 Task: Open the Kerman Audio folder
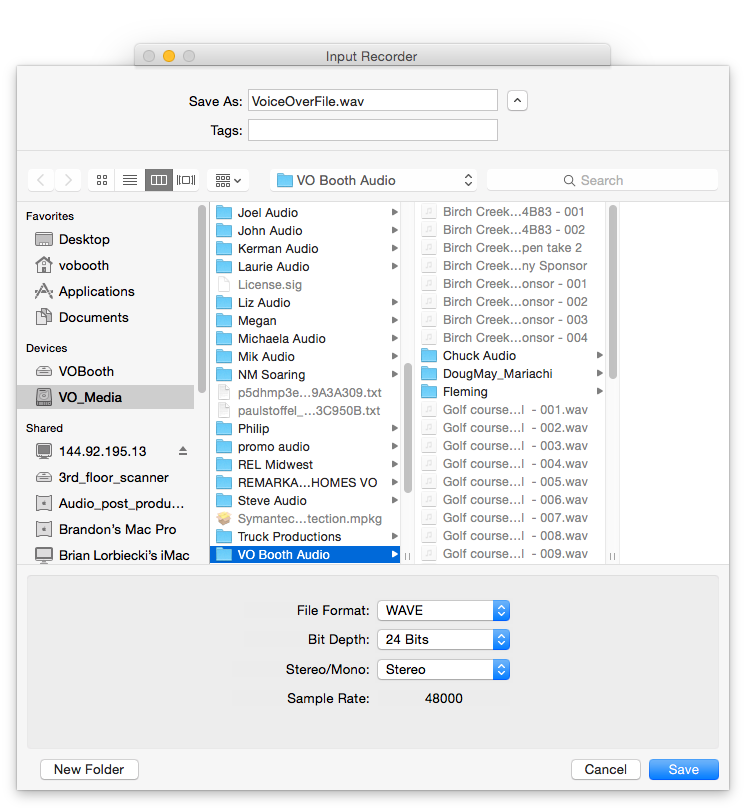305,248
